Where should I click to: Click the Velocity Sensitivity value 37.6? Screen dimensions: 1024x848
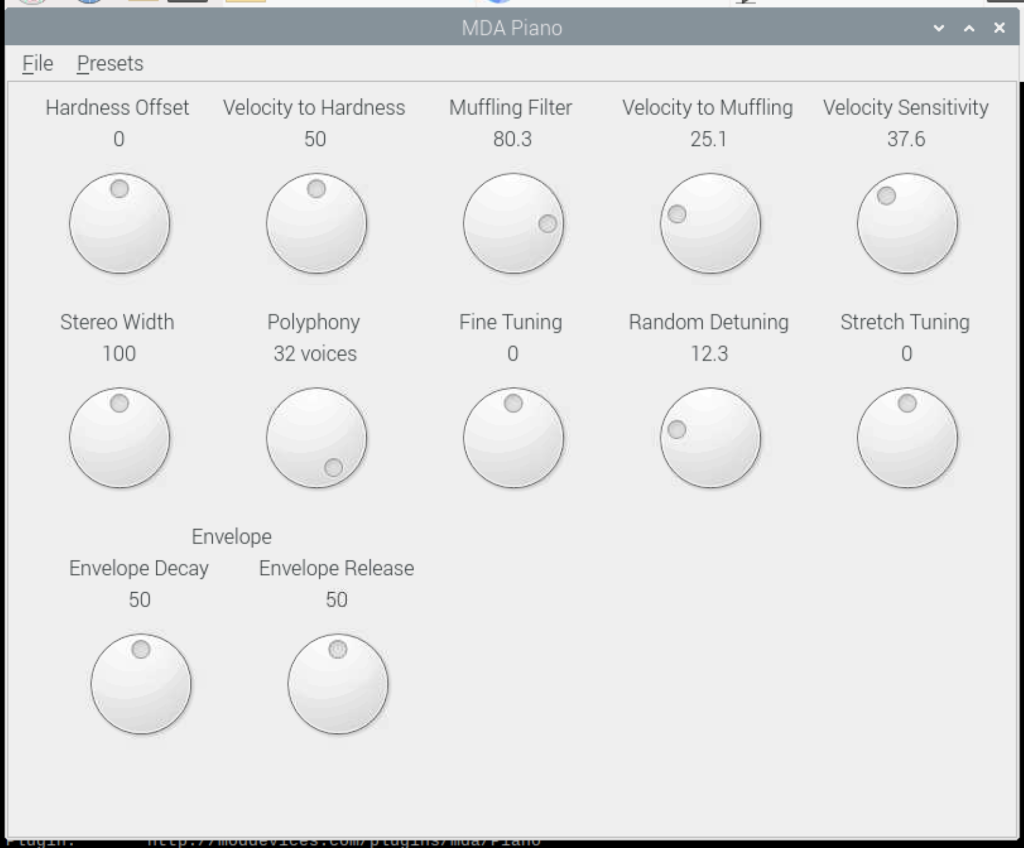point(906,139)
